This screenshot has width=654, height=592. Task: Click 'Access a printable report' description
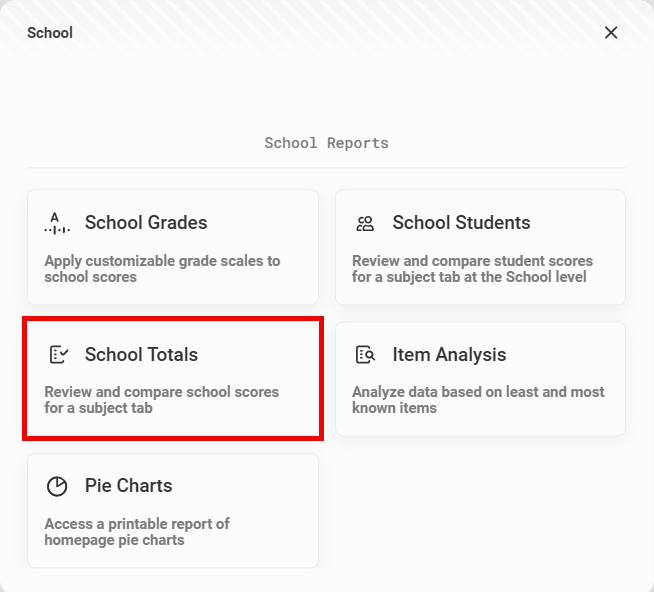[137, 532]
